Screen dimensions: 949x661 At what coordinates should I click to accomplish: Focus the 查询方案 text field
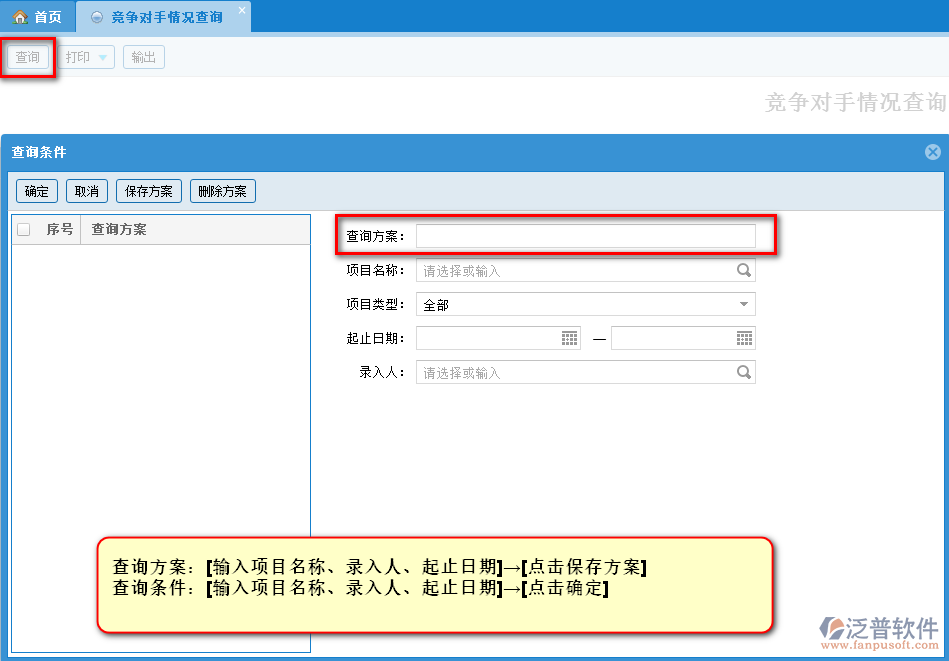click(586, 236)
